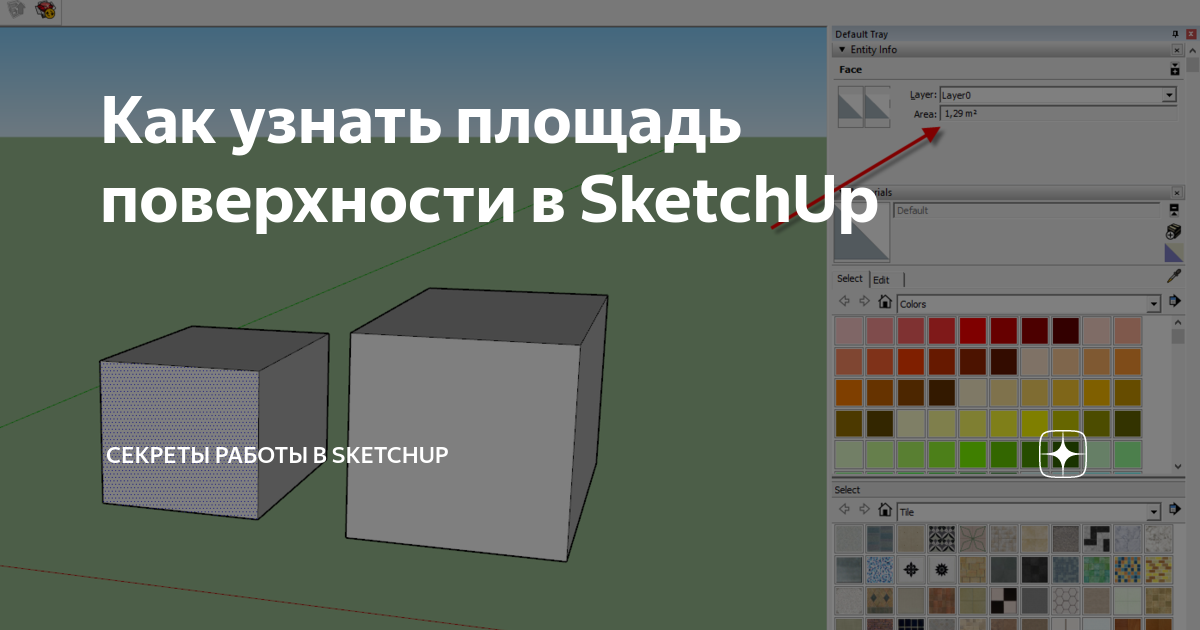Open Details menu beside Tile dropdown
The width and height of the screenshot is (1200, 630).
click(1176, 509)
